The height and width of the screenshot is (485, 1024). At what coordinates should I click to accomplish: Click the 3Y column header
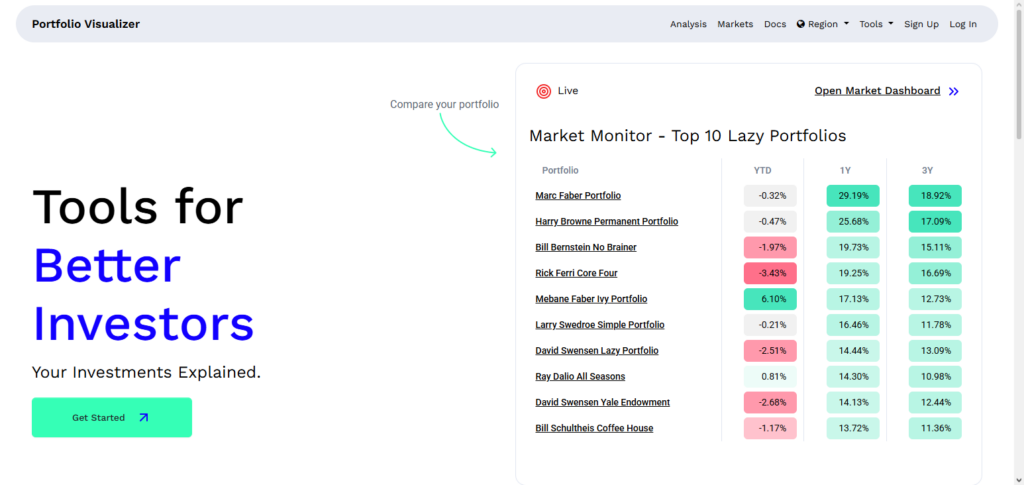pos(927,170)
